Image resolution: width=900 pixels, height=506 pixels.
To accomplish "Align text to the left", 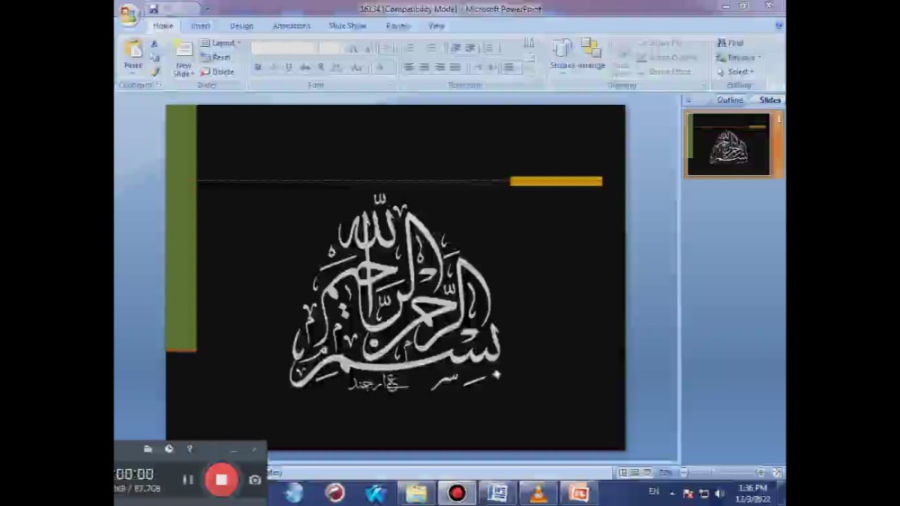I will 409,68.
